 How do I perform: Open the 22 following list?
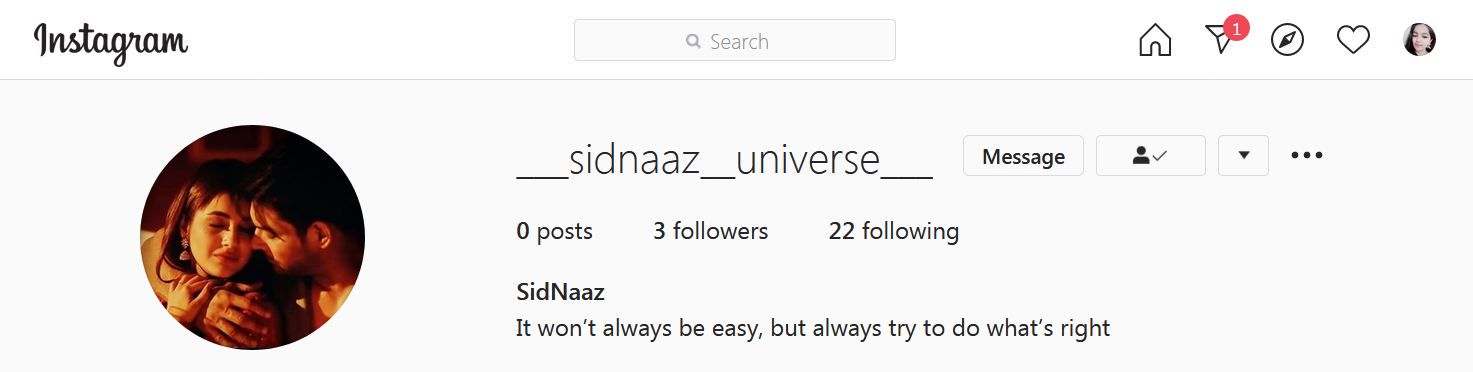[894, 231]
